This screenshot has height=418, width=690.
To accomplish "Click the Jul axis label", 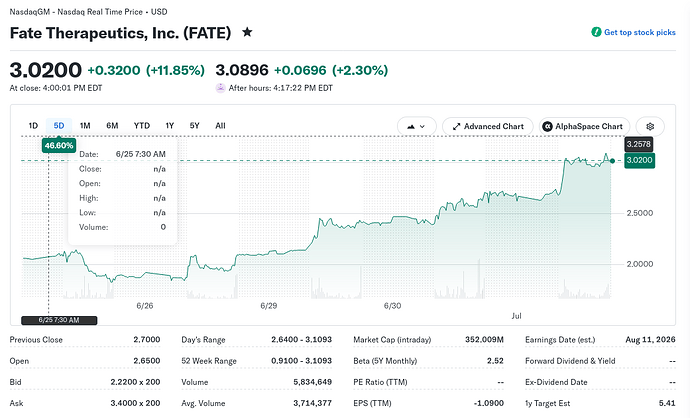I will tap(516, 316).
